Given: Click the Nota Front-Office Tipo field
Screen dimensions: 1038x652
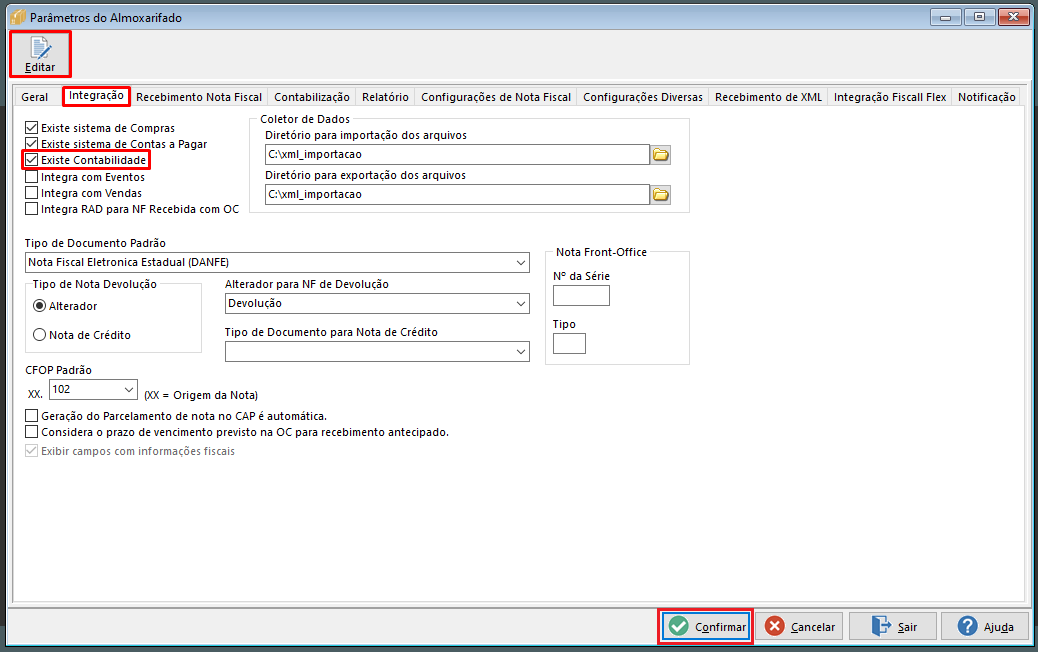Looking at the screenshot, I should click(569, 344).
